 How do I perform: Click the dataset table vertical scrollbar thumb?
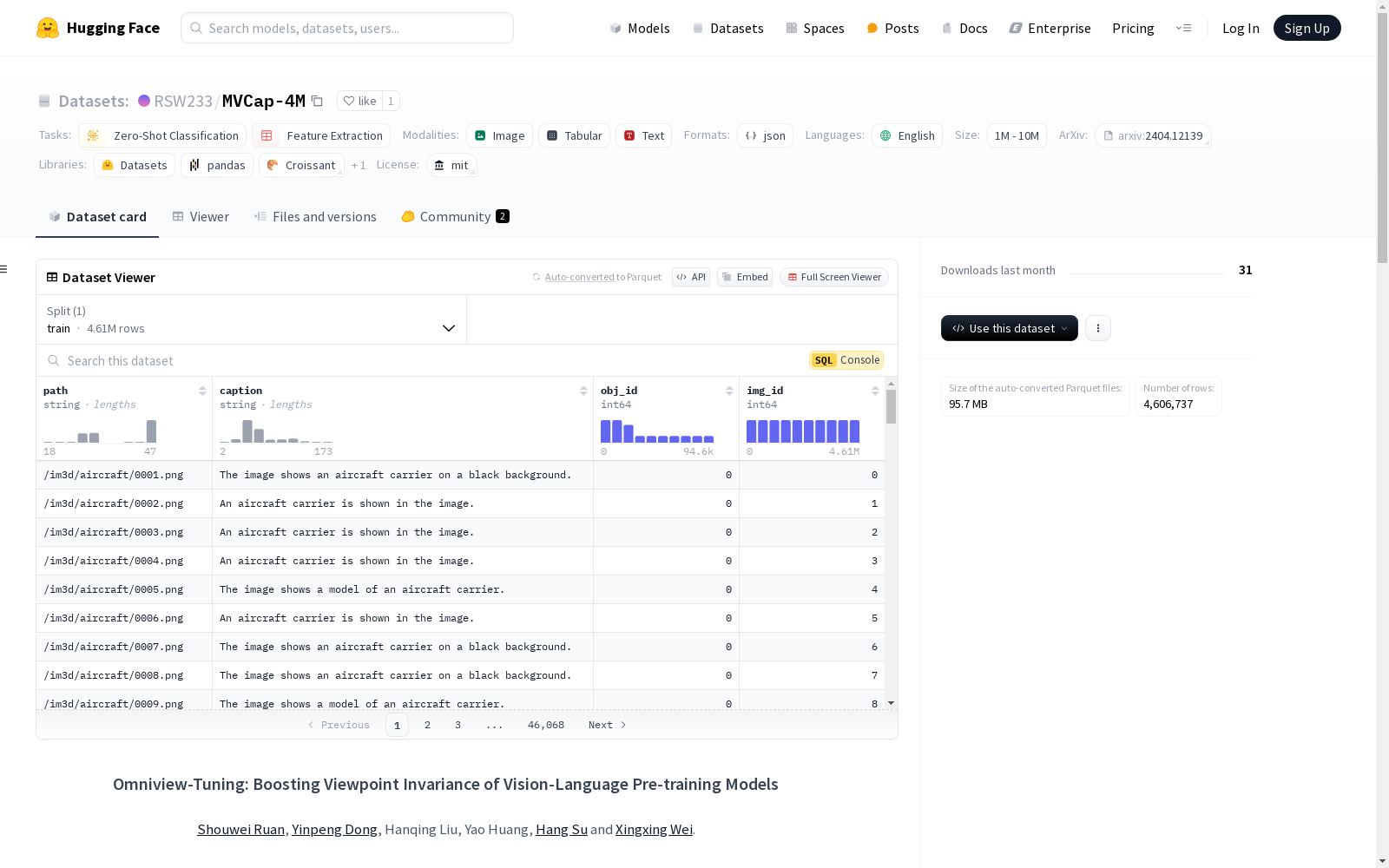point(891,406)
